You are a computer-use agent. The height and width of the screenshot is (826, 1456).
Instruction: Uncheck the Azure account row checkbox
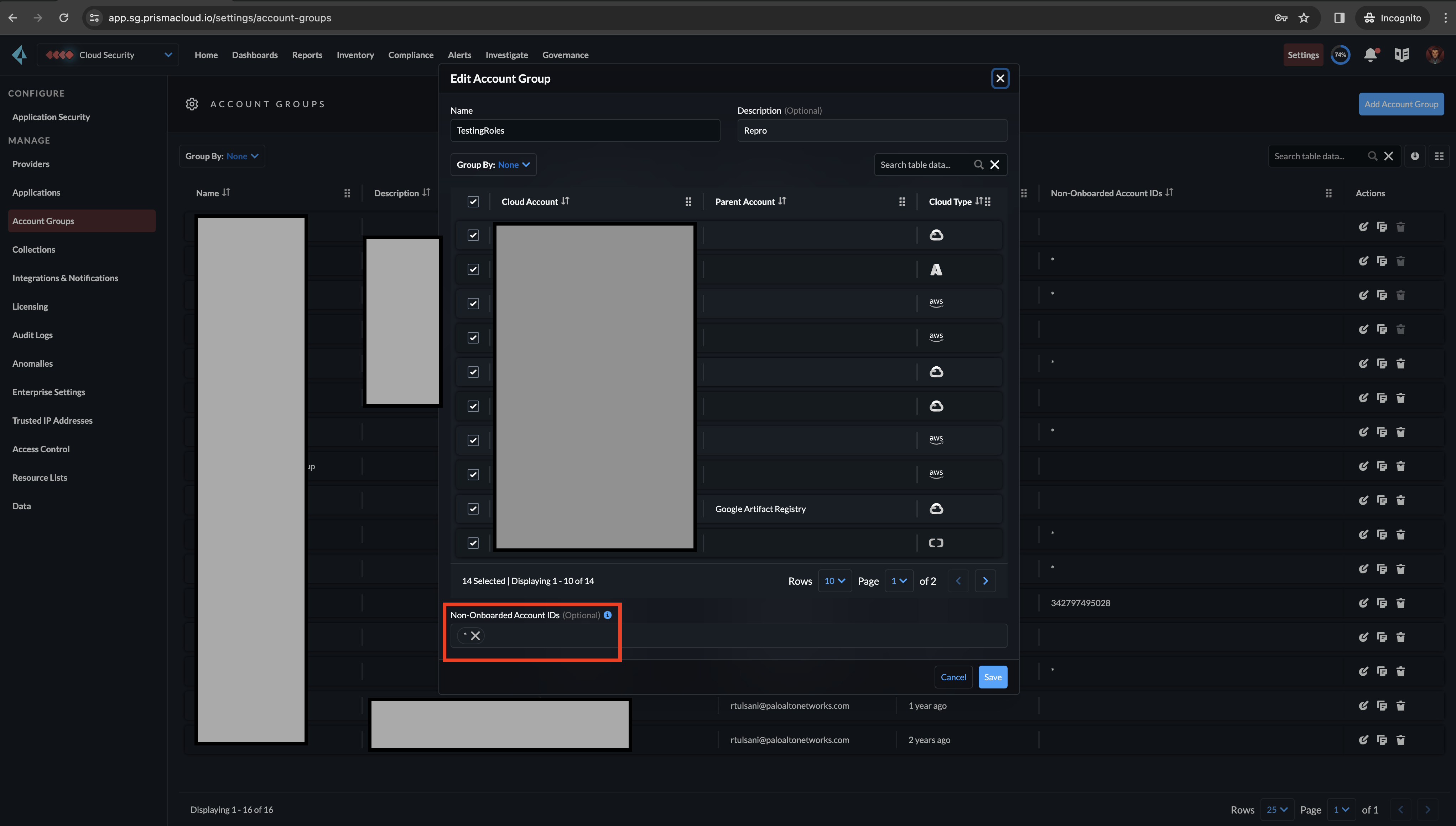pyautogui.click(x=473, y=269)
